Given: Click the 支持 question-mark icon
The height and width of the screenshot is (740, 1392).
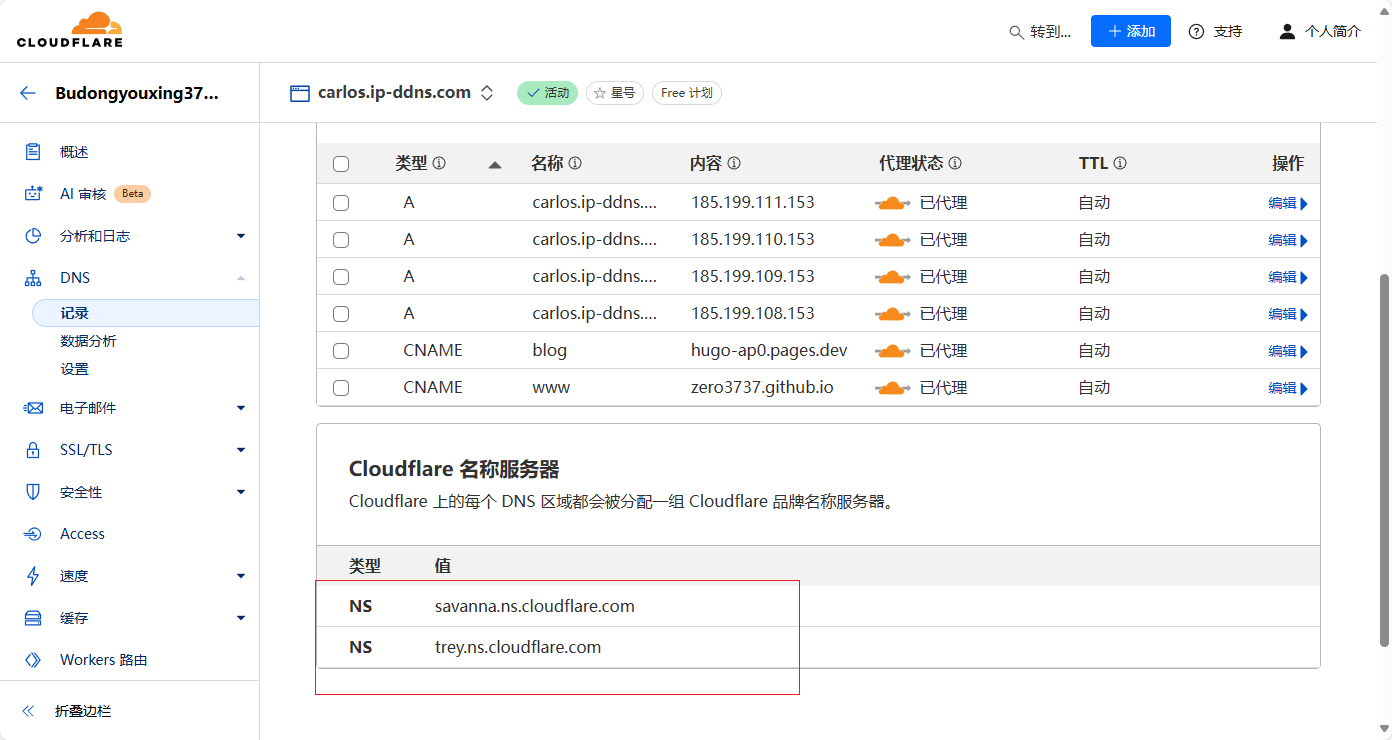Looking at the screenshot, I should [x=1196, y=32].
